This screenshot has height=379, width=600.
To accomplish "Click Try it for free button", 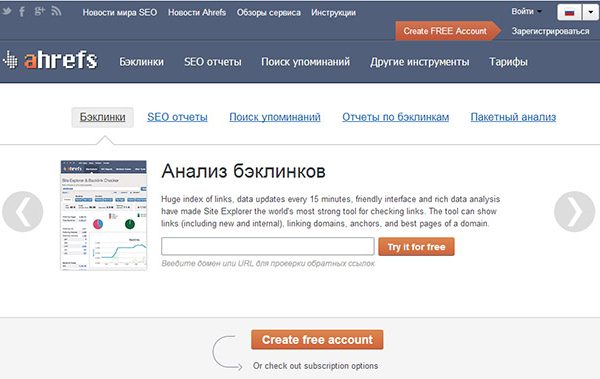I will point(416,247).
